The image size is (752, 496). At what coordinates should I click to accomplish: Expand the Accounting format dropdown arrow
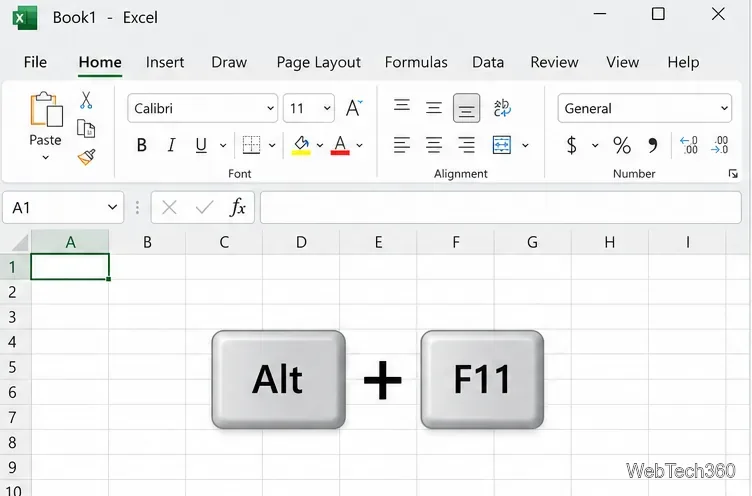tap(595, 145)
